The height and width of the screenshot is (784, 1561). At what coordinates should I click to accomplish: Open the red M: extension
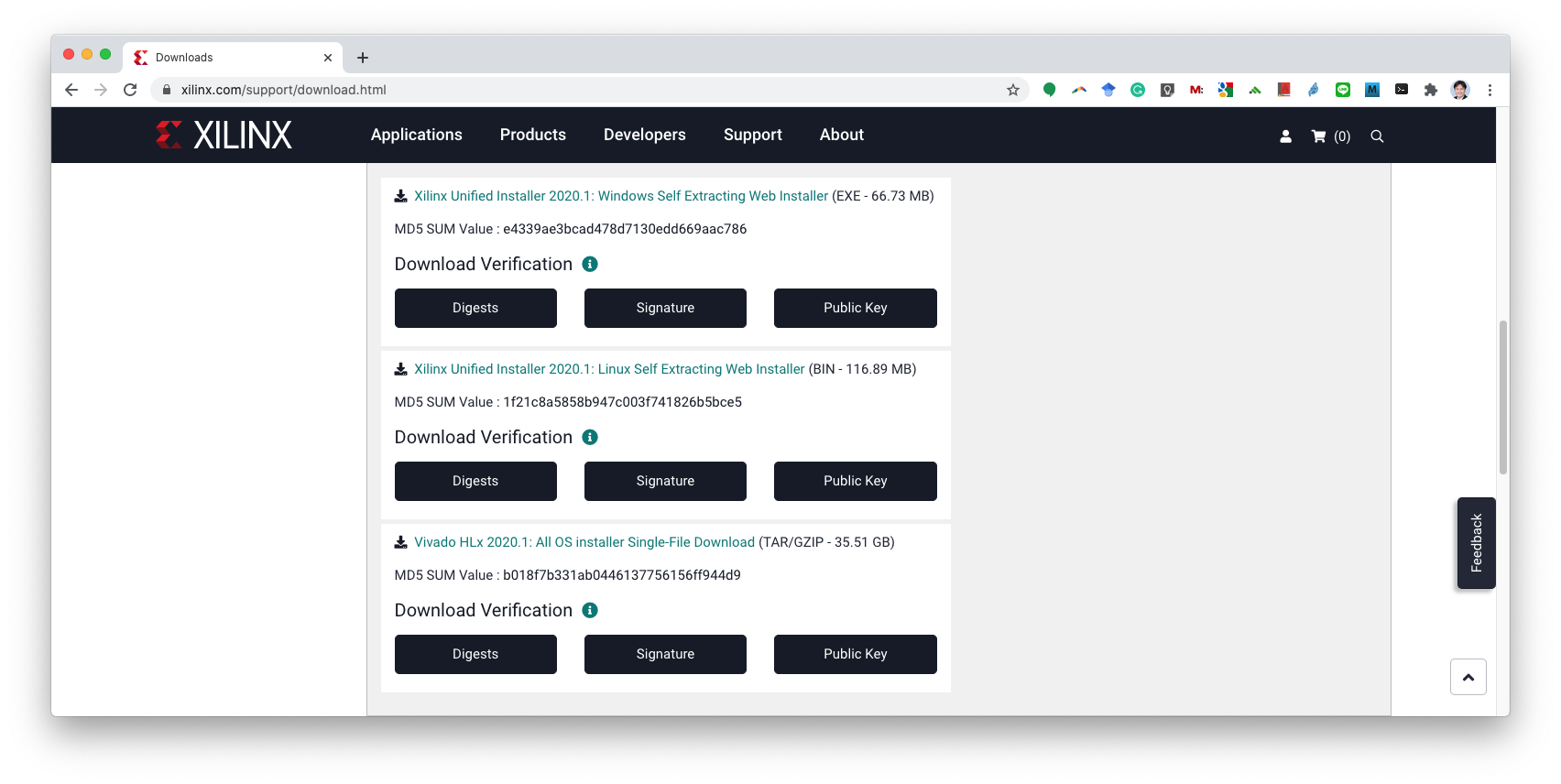pyautogui.click(x=1196, y=90)
